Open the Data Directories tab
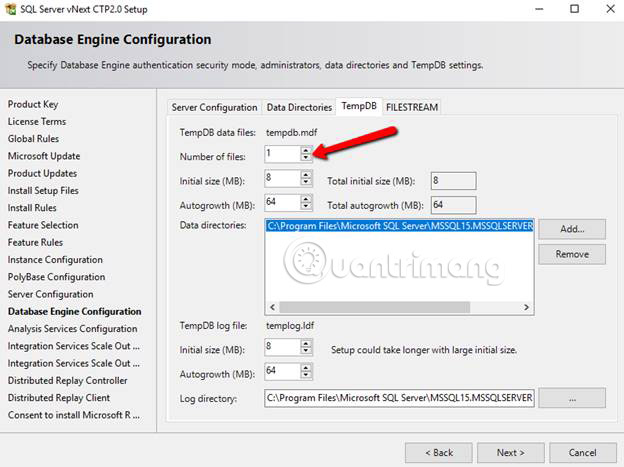Image resolution: width=624 pixels, height=467 pixels. (x=299, y=107)
